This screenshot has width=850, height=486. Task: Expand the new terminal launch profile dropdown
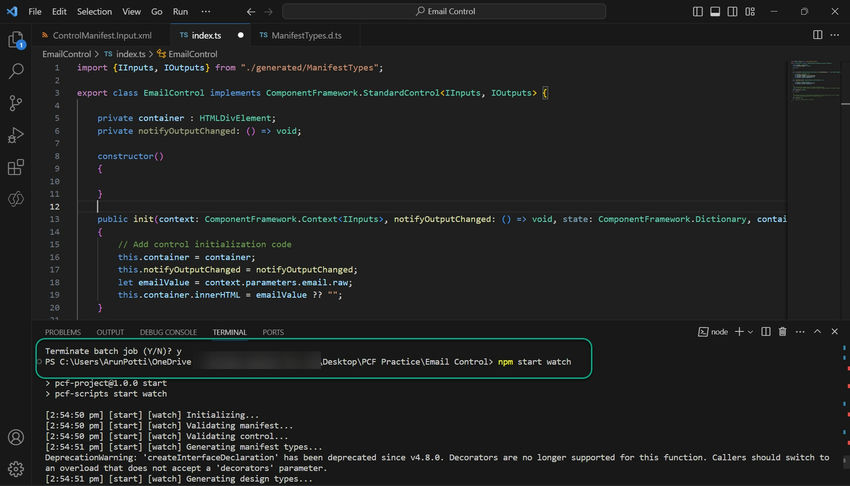tap(750, 332)
